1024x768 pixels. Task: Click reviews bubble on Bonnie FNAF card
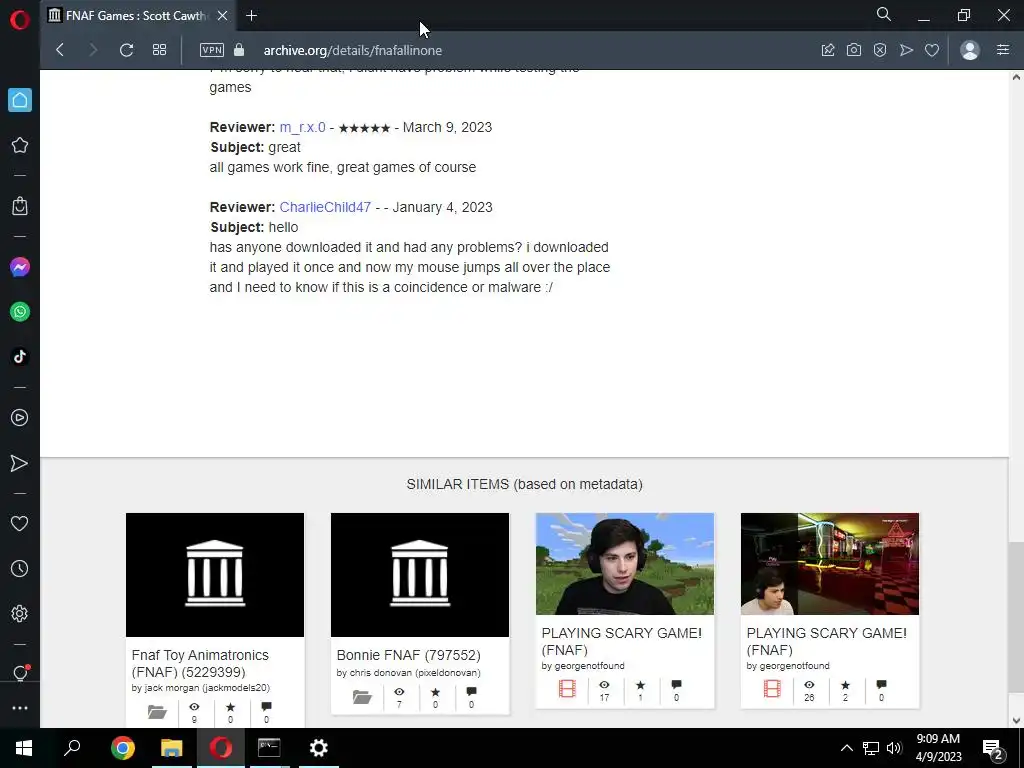click(472, 692)
